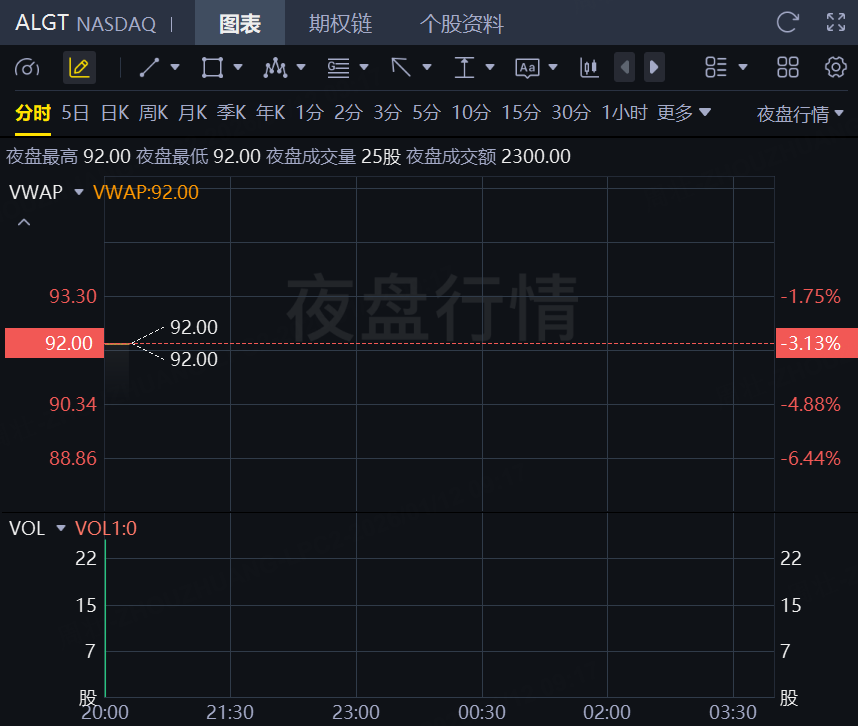
Task: Toggle the drawing pencil tool
Action: [x=79, y=68]
